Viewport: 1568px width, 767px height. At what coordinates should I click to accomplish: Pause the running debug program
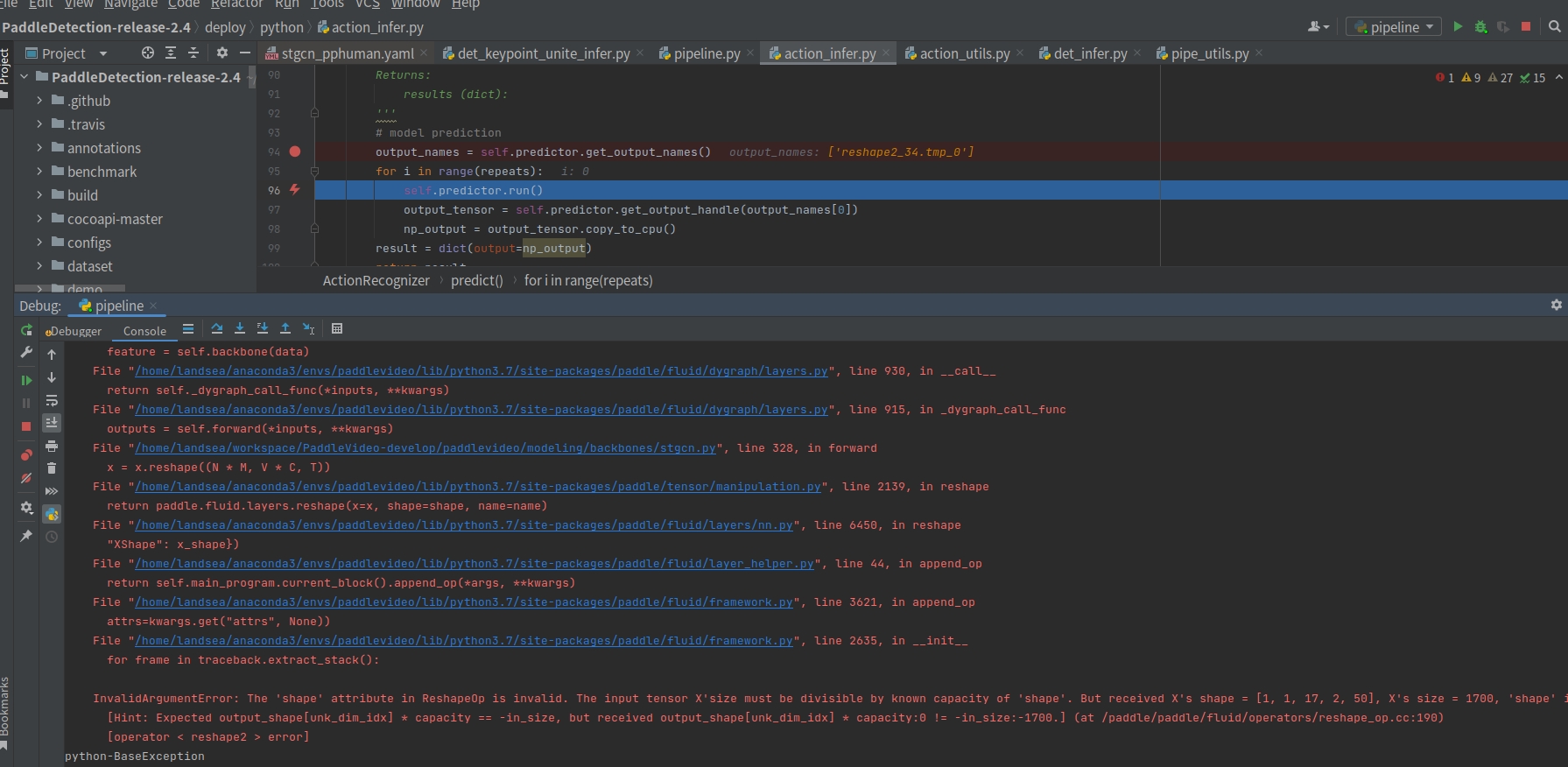coord(26,403)
